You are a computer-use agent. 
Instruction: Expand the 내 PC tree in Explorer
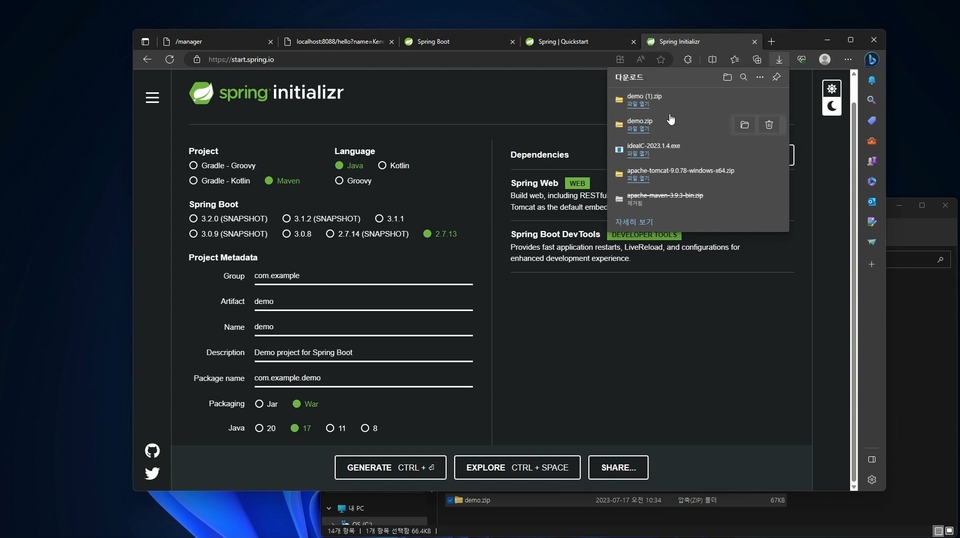329,509
